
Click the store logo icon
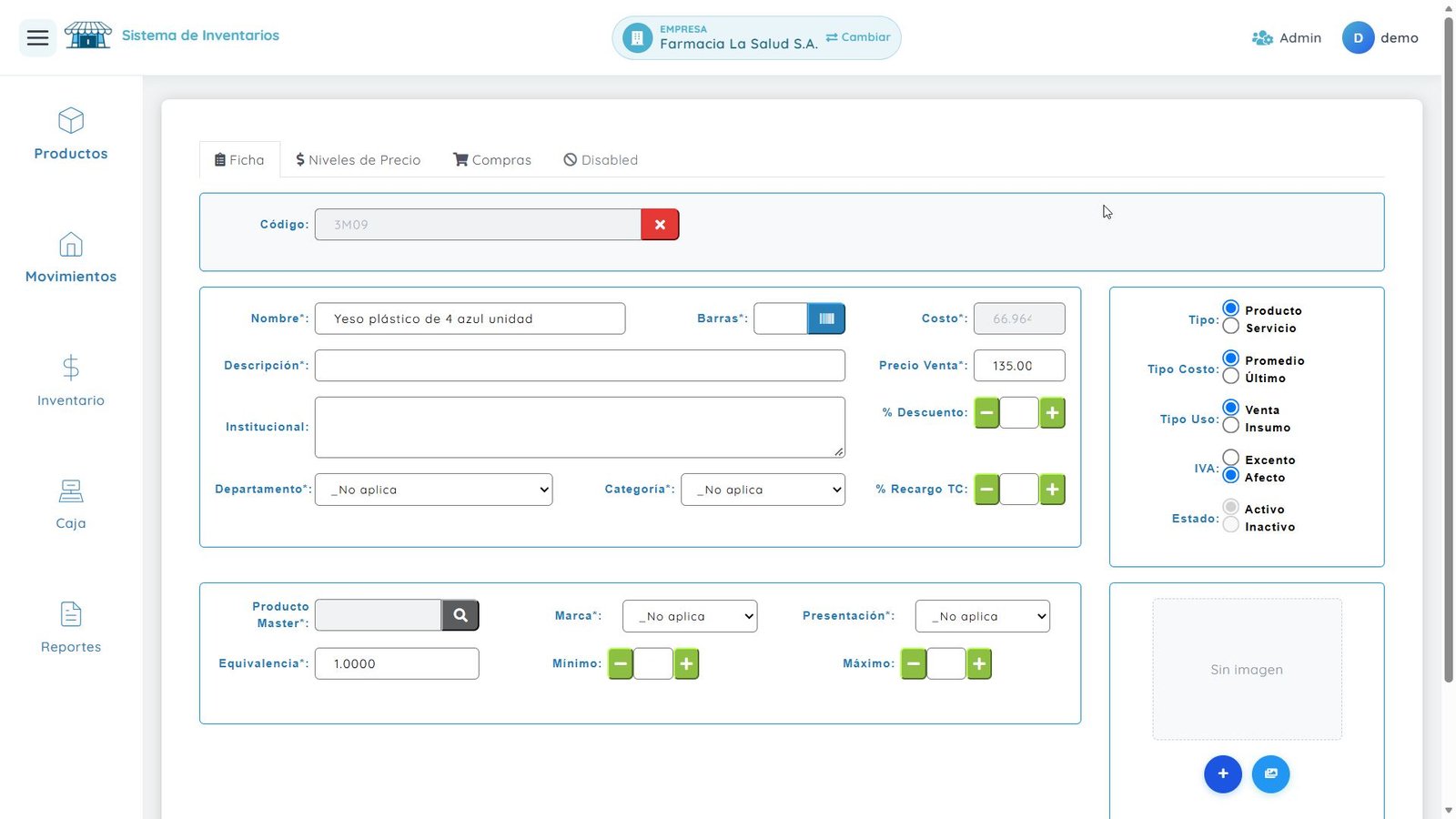(x=87, y=35)
